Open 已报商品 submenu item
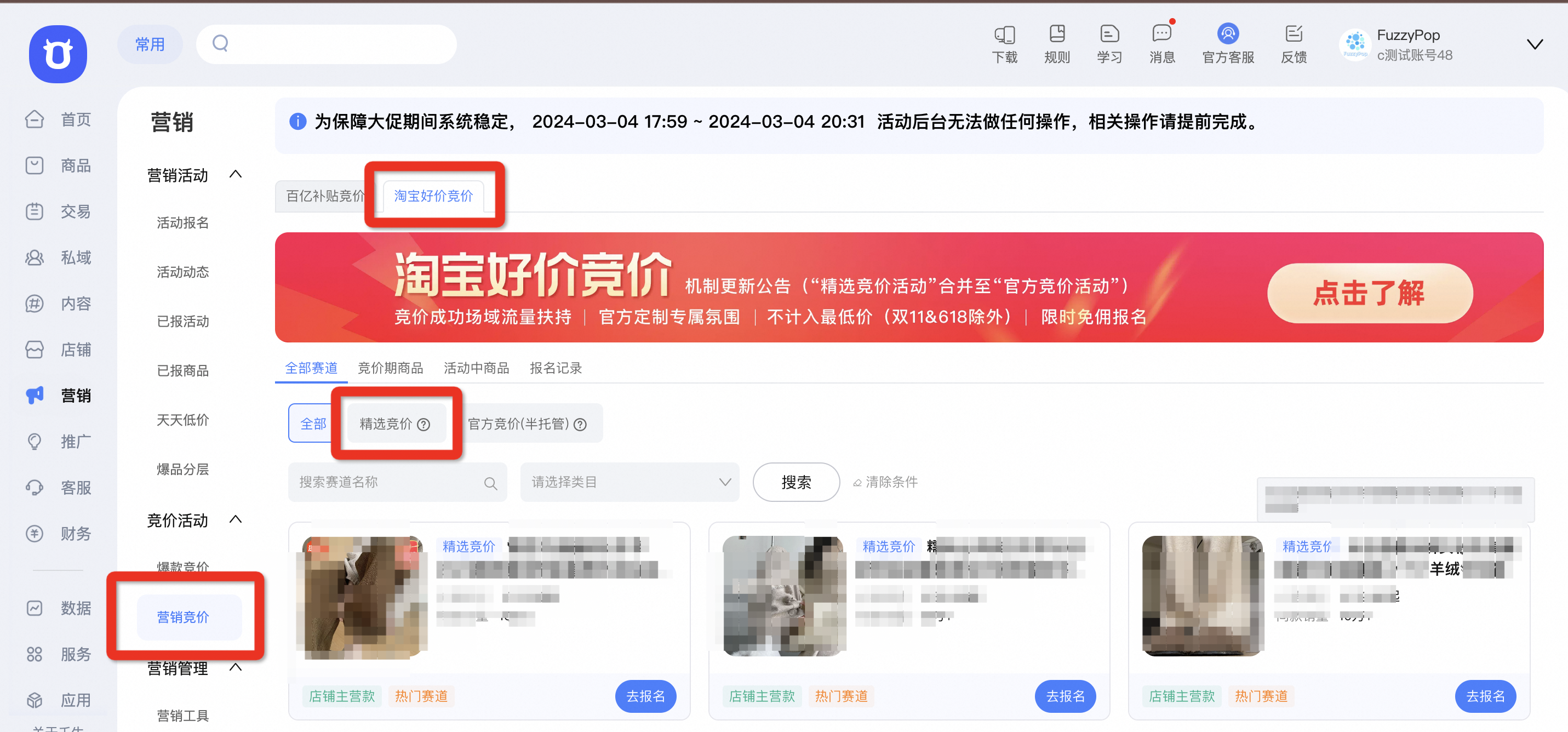 click(182, 371)
